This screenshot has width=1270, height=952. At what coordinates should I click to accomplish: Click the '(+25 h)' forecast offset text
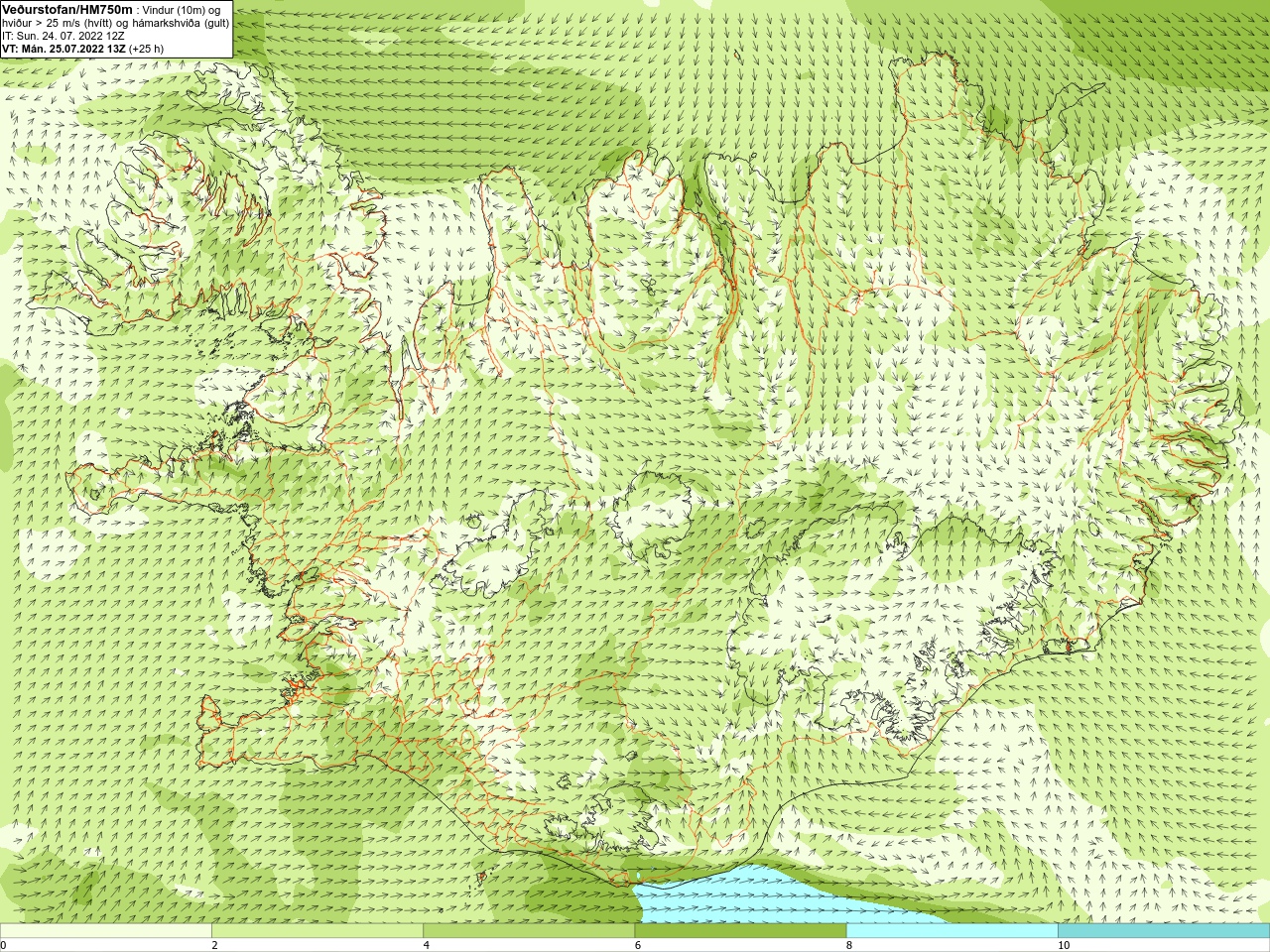tap(147, 49)
